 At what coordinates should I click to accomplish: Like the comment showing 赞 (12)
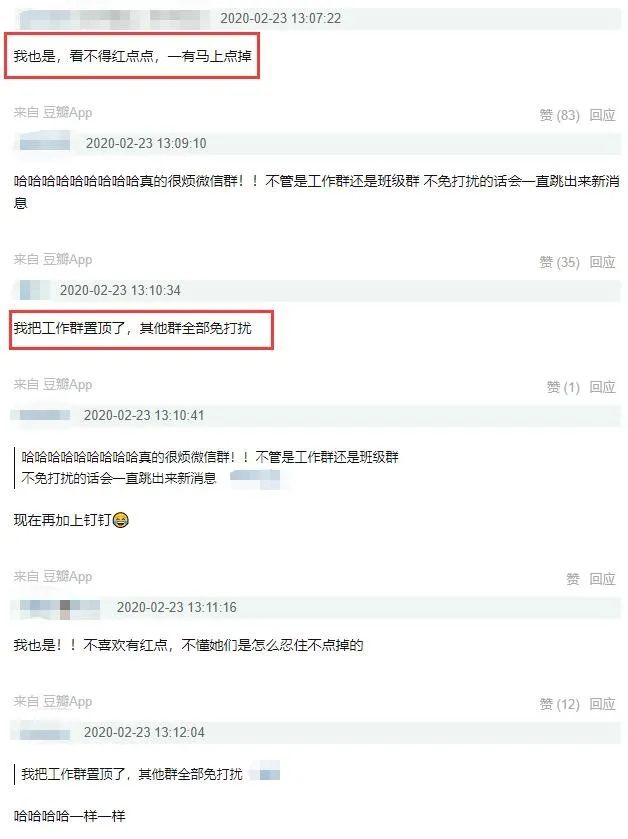point(559,704)
